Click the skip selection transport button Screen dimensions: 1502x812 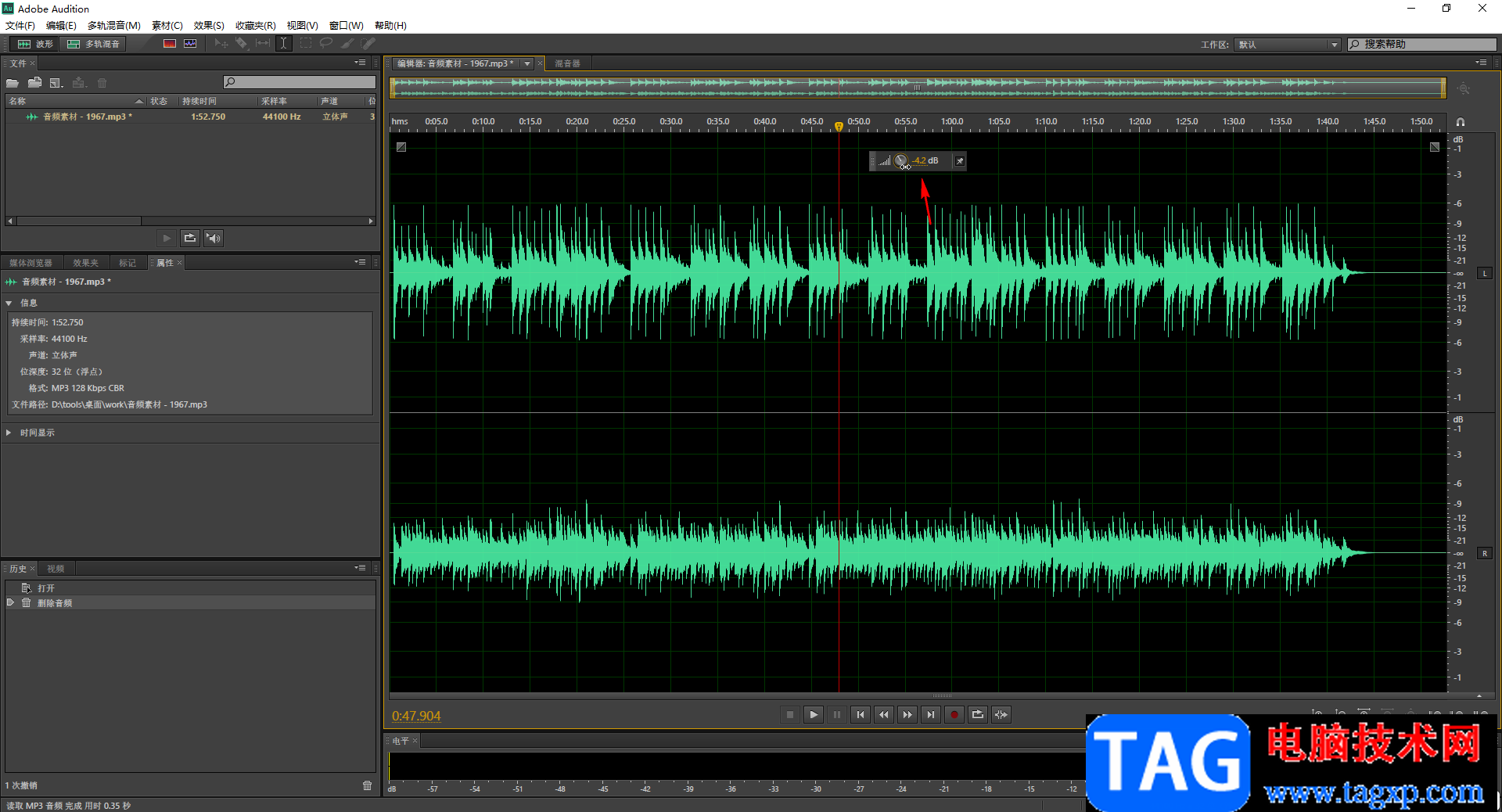[1001, 714]
